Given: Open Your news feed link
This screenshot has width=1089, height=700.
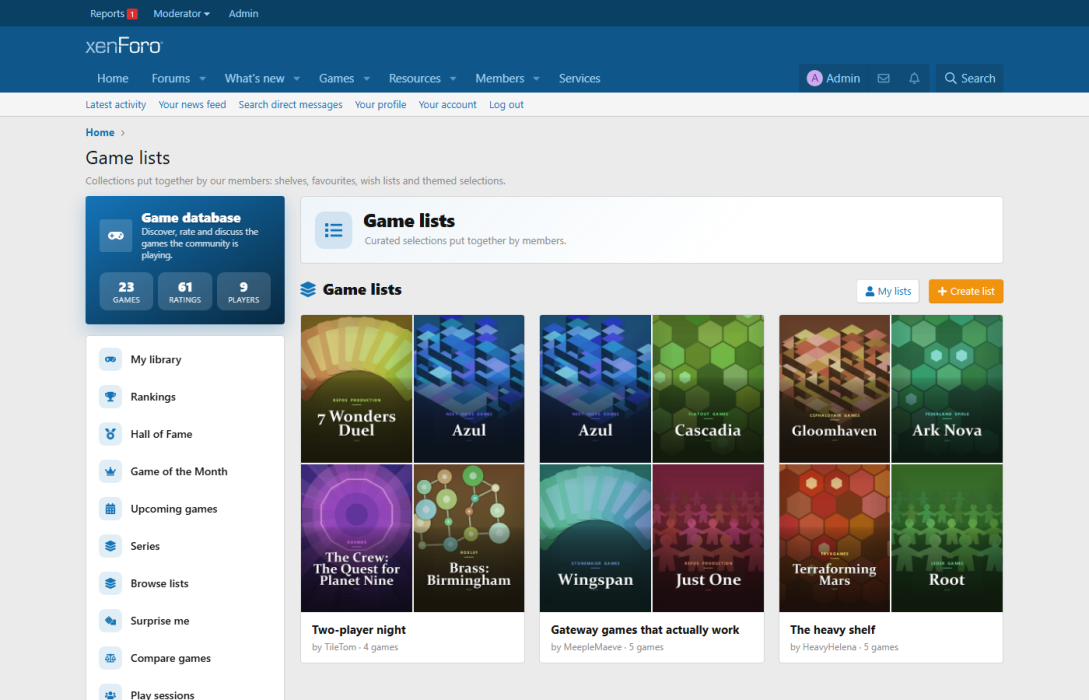Looking at the screenshot, I should click(x=192, y=104).
